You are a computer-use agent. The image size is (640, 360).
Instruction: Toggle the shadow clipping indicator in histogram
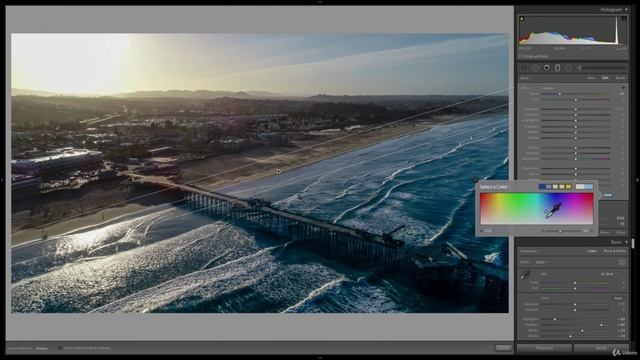click(522, 19)
